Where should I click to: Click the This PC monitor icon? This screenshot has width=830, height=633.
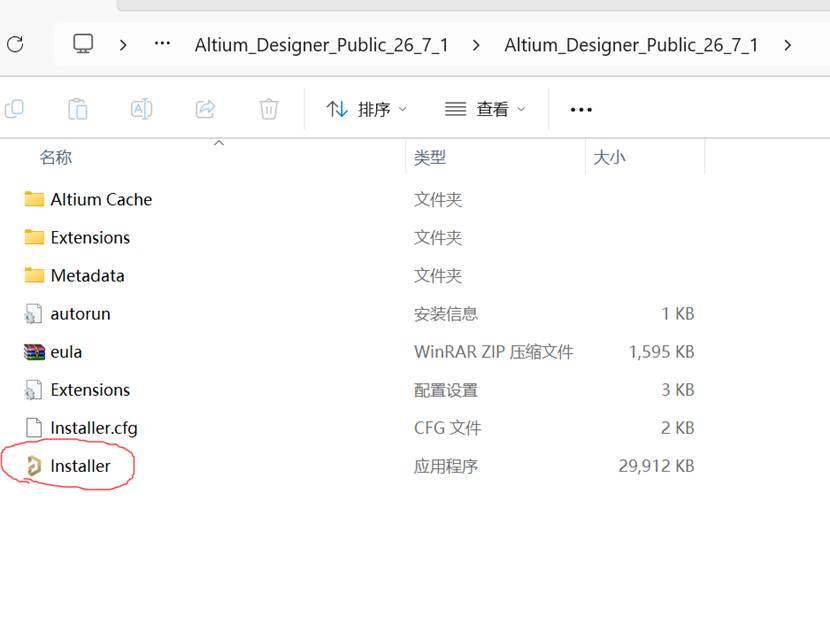[x=83, y=44]
